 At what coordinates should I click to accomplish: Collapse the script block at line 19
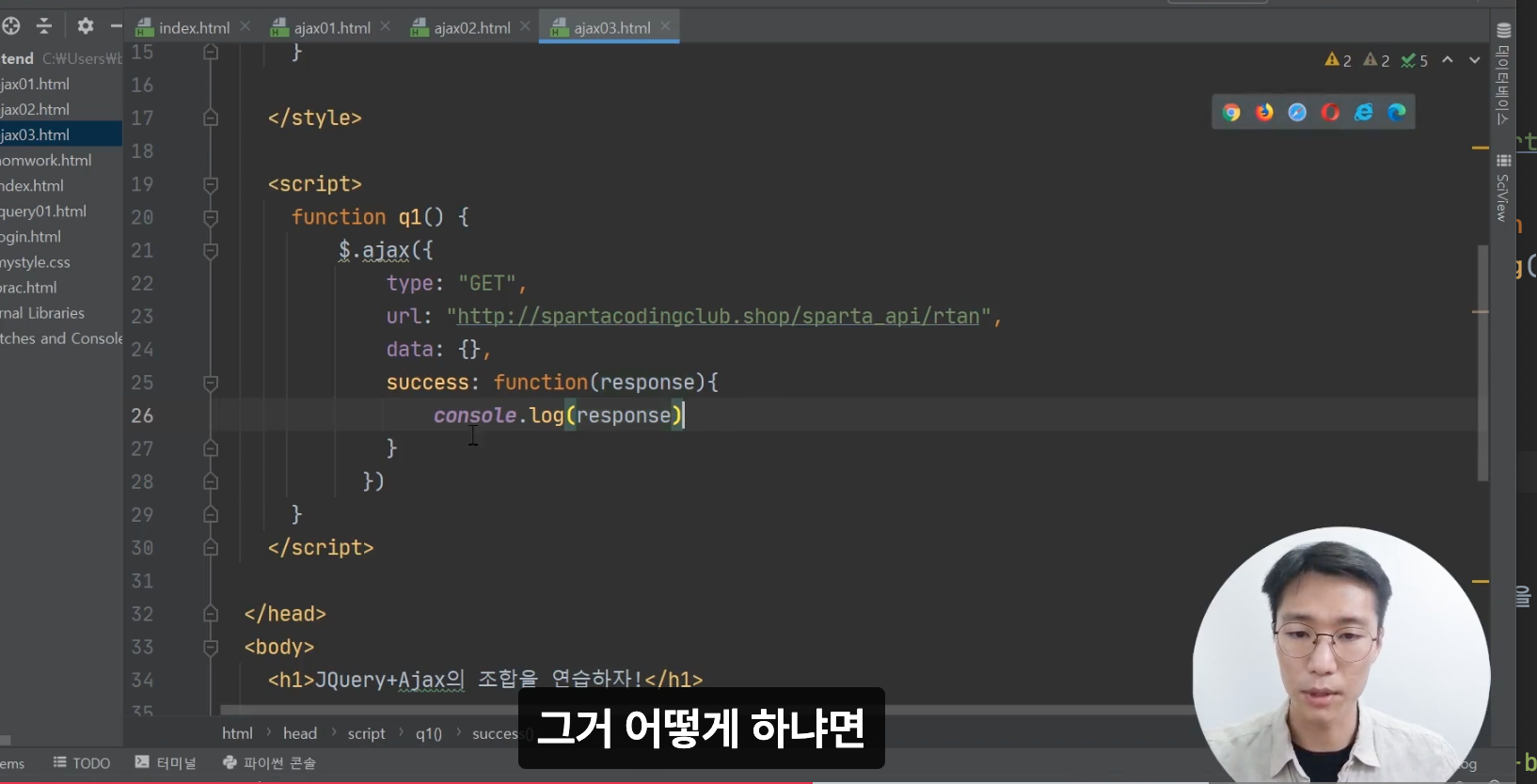pyautogui.click(x=211, y=184)
